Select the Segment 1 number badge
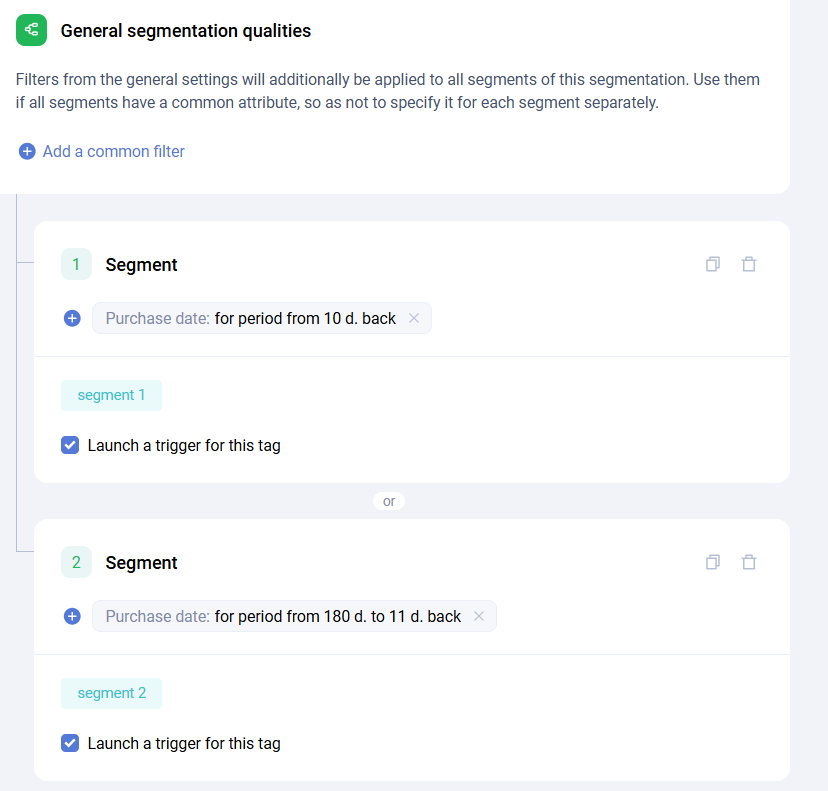This screenshot has width=828, height=791. [76, 265]
